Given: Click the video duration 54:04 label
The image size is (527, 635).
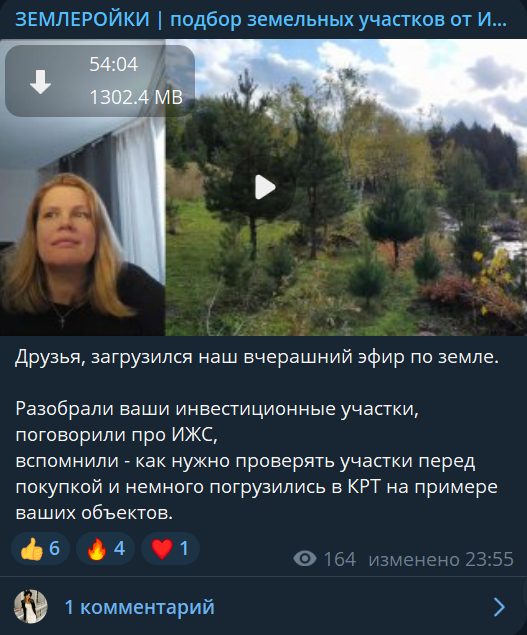Looking at the screenshot, I should pyautogui.click(x=113, y=64).
